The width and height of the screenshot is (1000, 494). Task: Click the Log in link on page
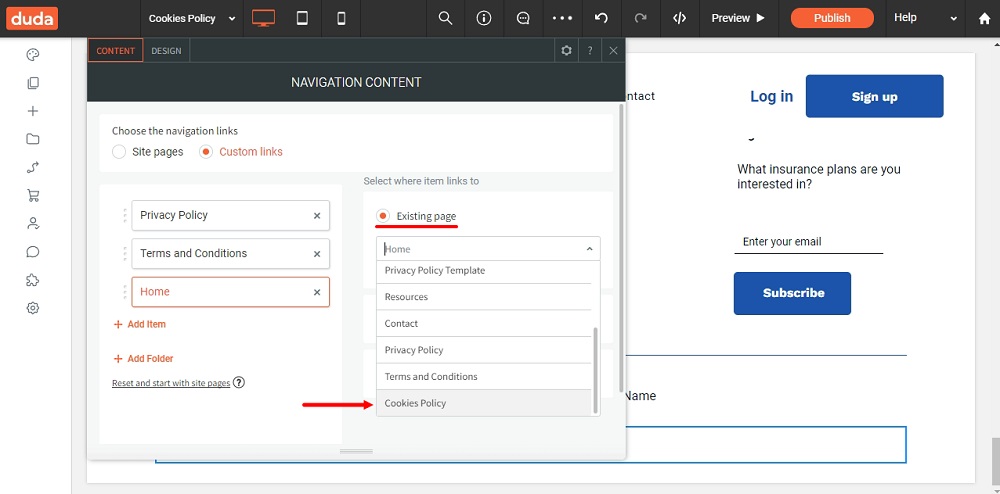(x=771, y=96)
